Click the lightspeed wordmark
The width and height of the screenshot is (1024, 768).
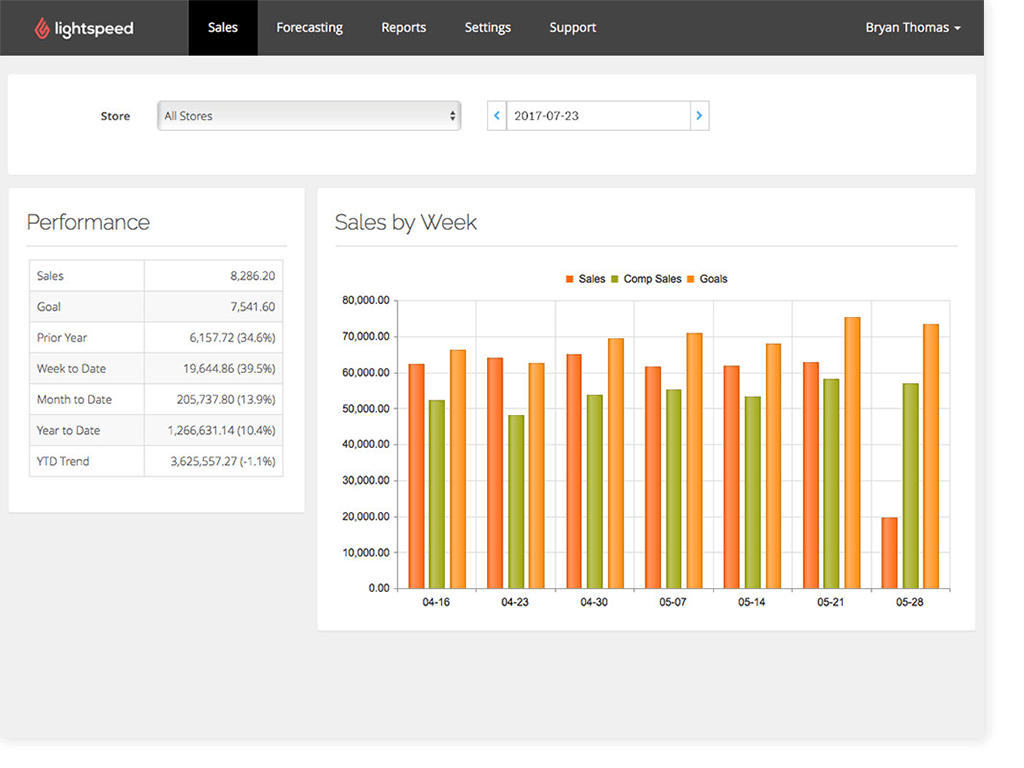[x=94, y=29]
